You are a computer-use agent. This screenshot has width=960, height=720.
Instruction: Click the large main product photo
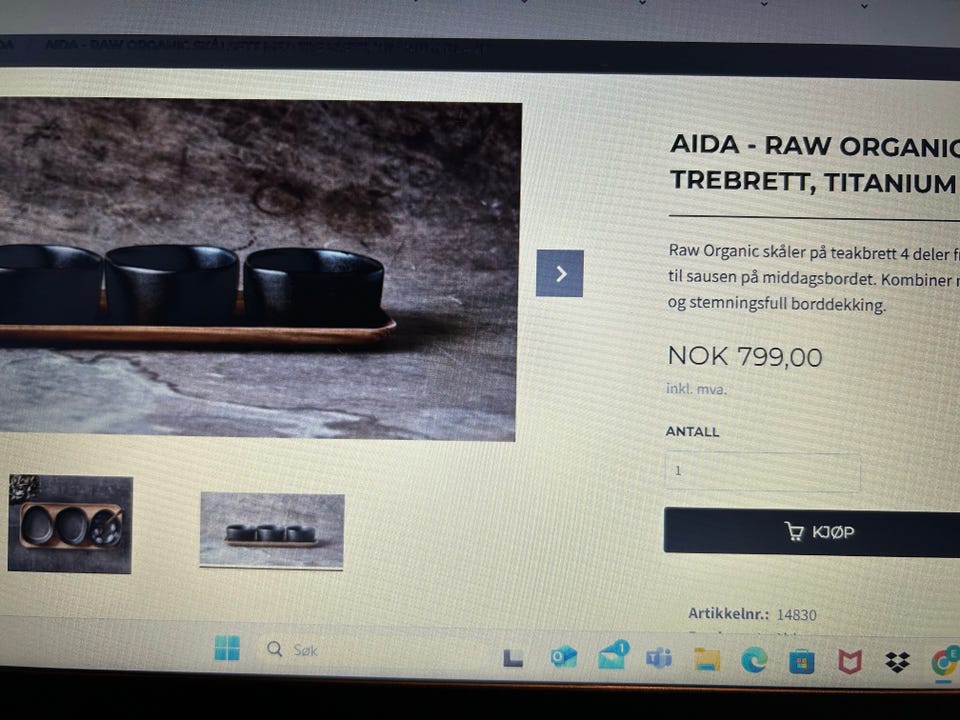point(258,269)
